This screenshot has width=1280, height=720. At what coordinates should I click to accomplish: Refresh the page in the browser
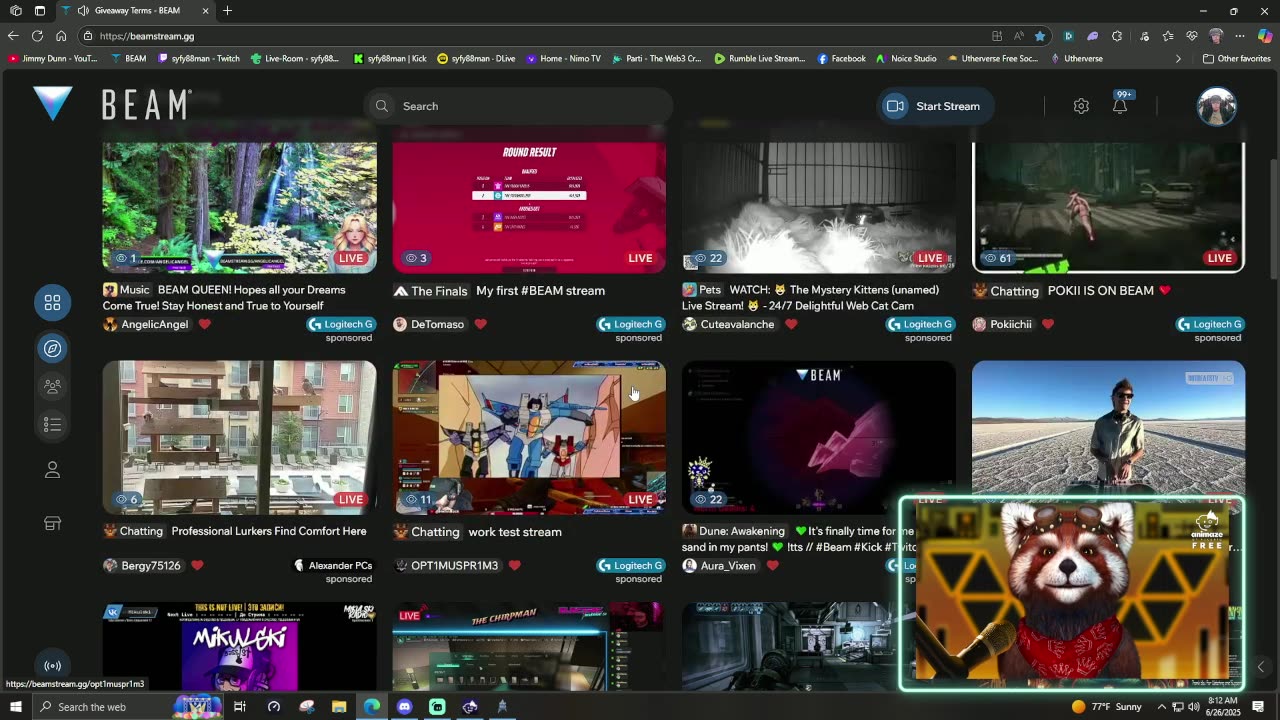pyautogui.click(x=37, y=36)
